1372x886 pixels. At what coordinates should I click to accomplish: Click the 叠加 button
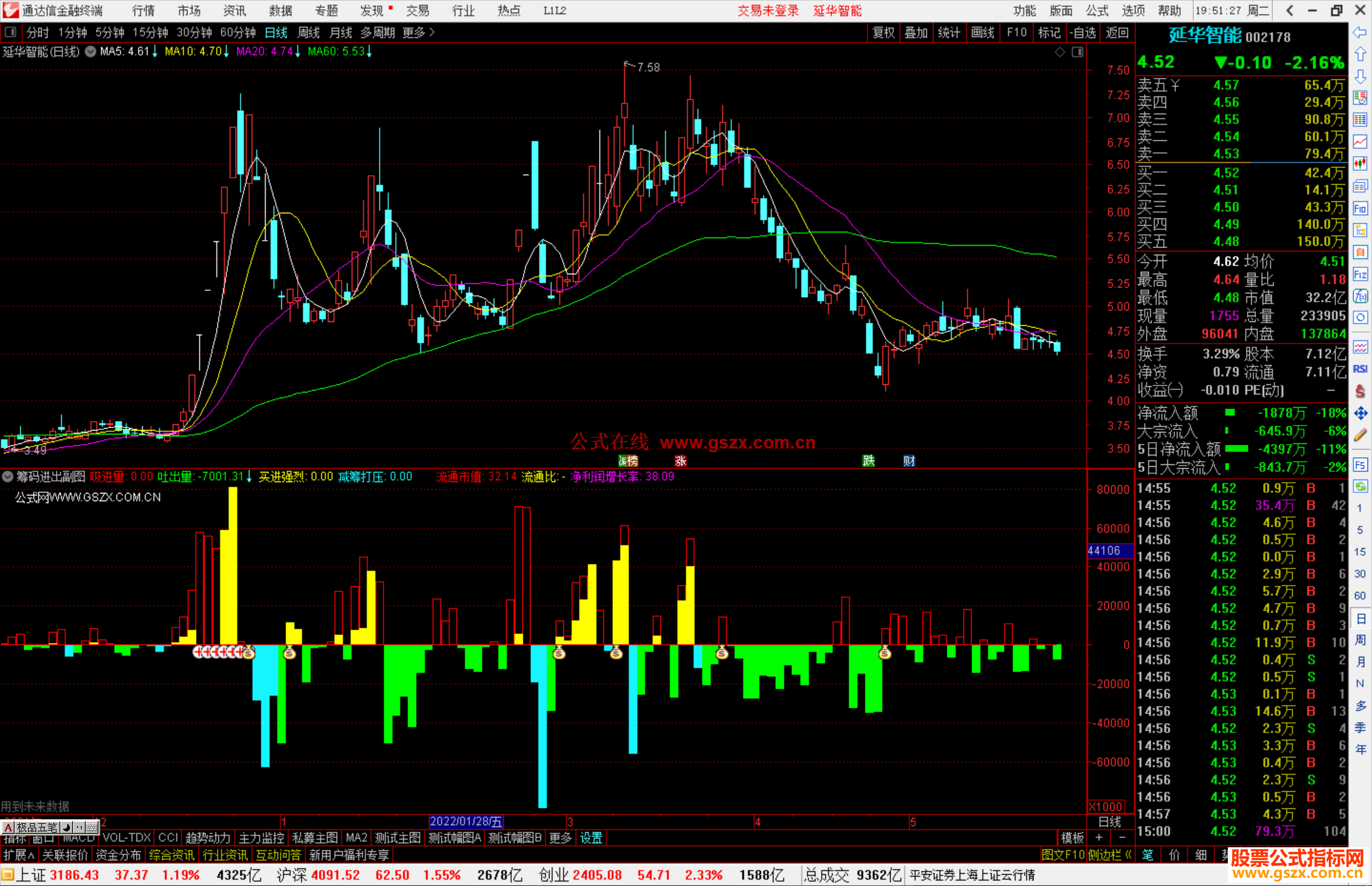coord(917,32)
